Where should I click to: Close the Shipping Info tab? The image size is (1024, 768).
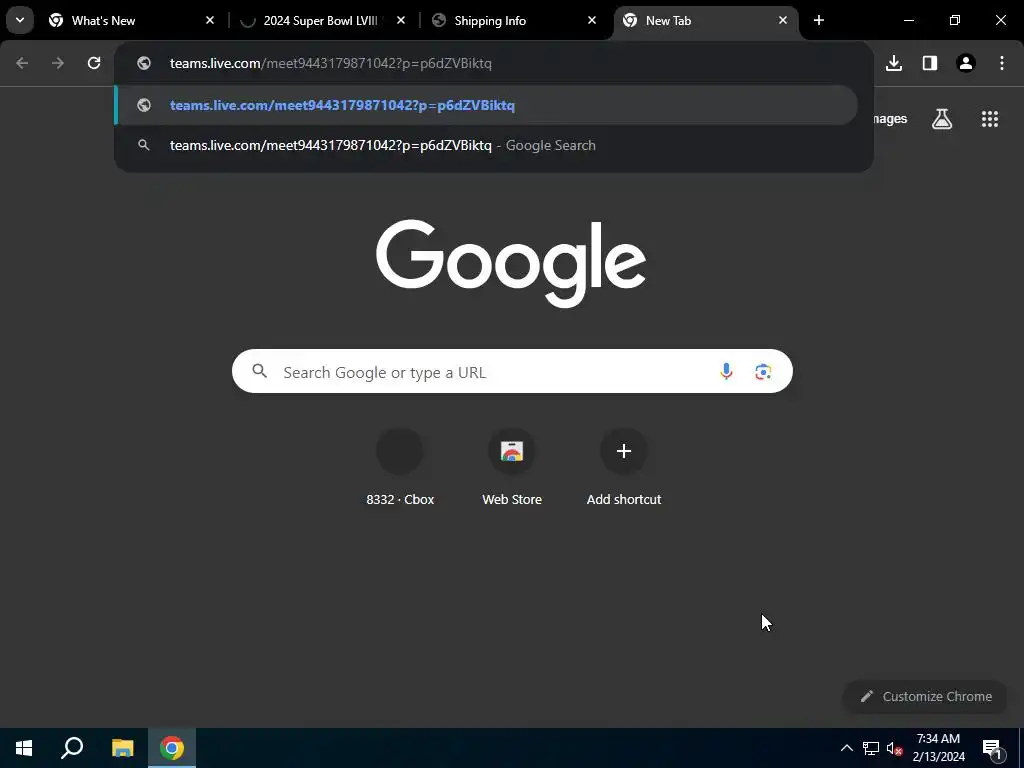592,20
